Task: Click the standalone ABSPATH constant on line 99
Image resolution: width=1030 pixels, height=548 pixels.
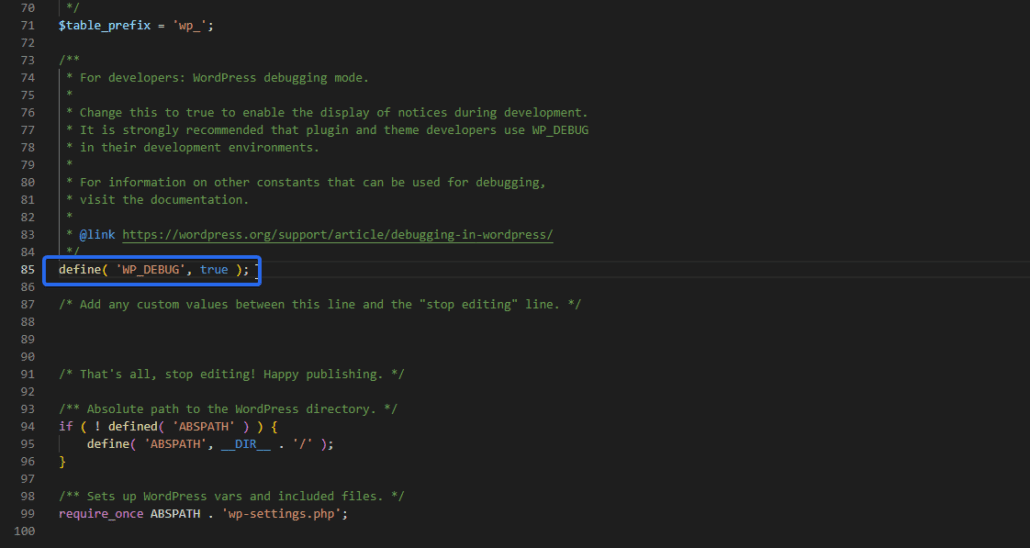Action: pos(175,514)
